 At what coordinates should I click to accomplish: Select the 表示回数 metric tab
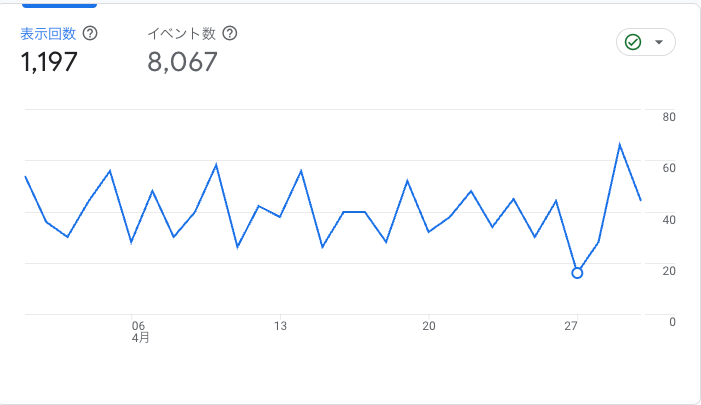48,34
